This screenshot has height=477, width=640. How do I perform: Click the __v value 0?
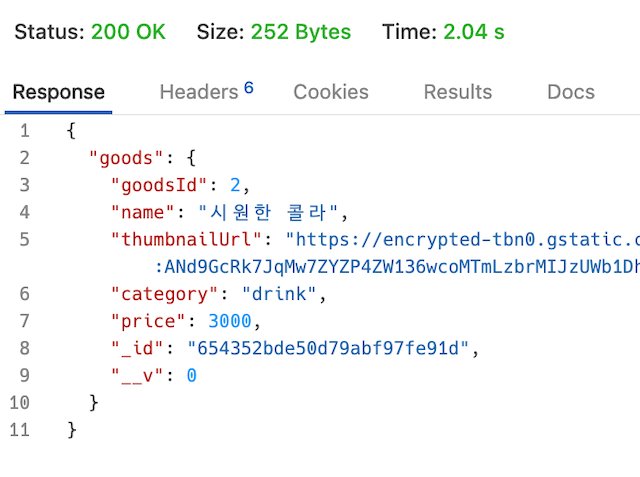pyautogui.click(x=191, y=375)
